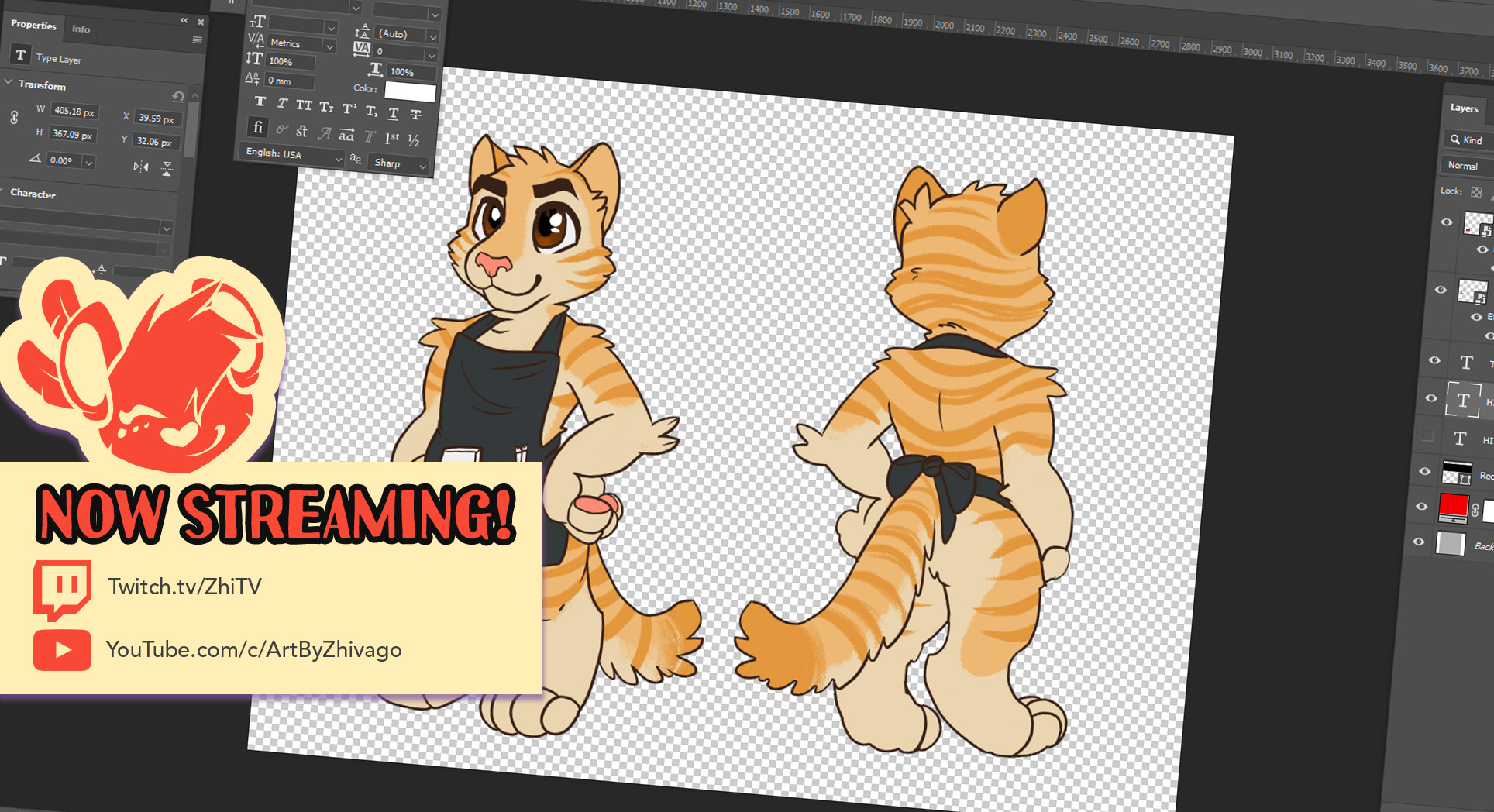The image size is (1494, 812).
Task: Open the Properties panel menu
Action: [x=198, y=40]
